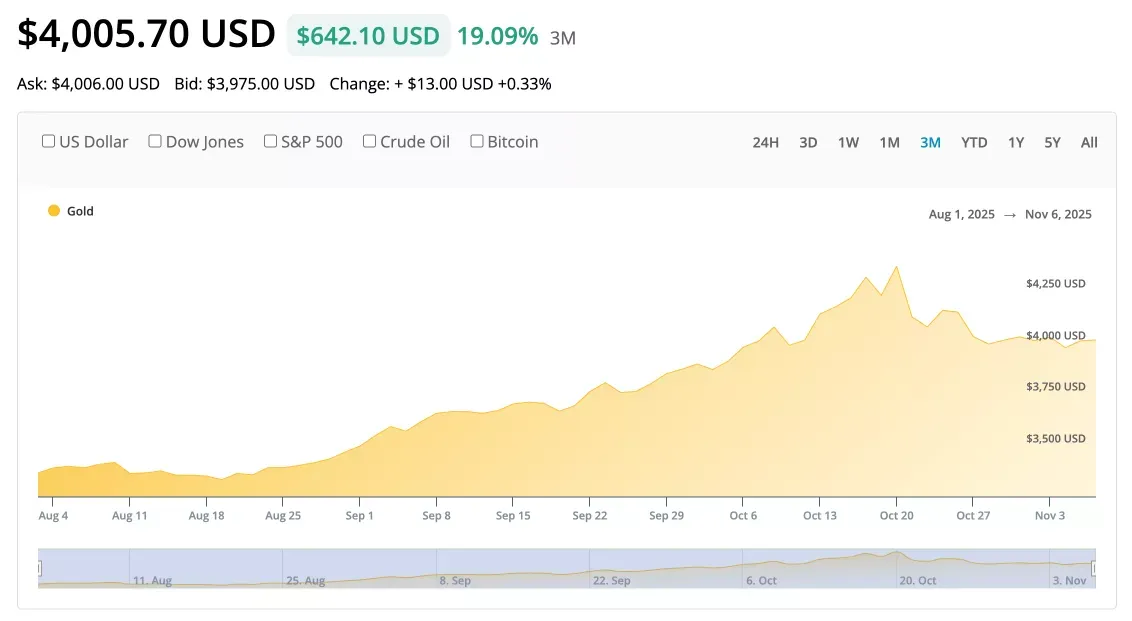Image resolution: width=1132 pixels, height=621 pixels.
Task: Show the 1W price range
Action: coord(848,142)
